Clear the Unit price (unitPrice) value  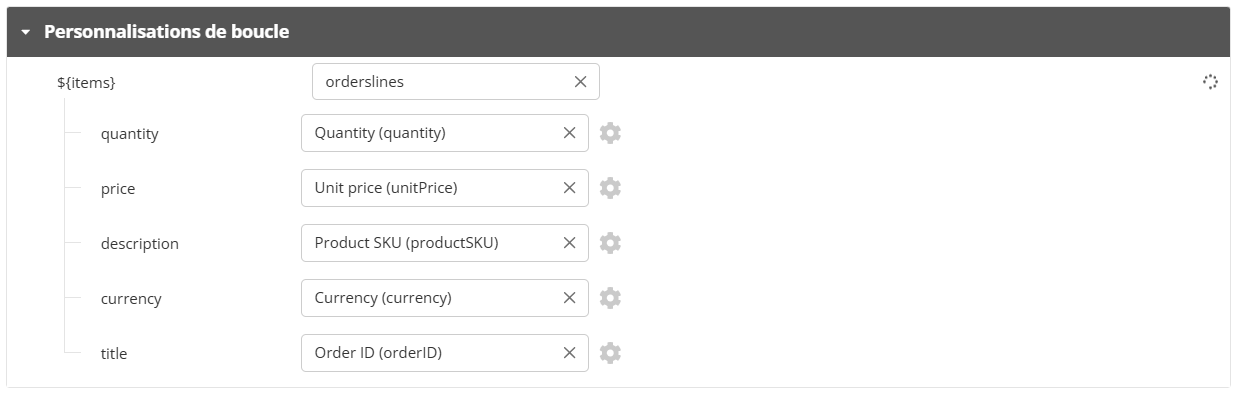569,188
